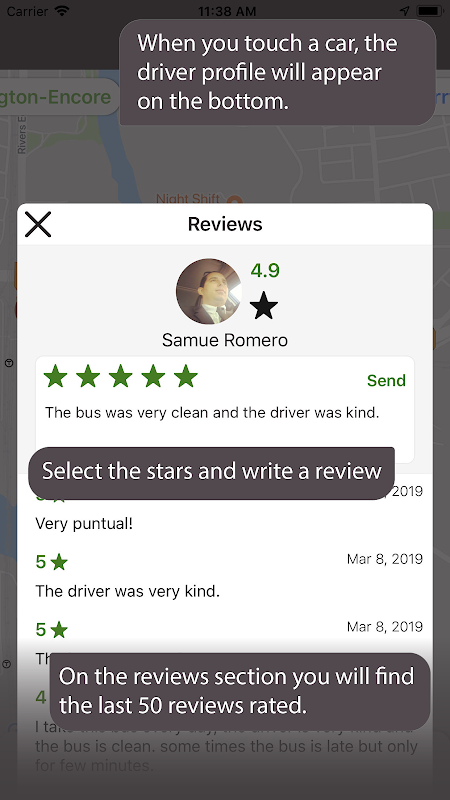Open the 'The driver was very kind' review
The height and width of the screenshot is (800, 450).
click(128, 591)
